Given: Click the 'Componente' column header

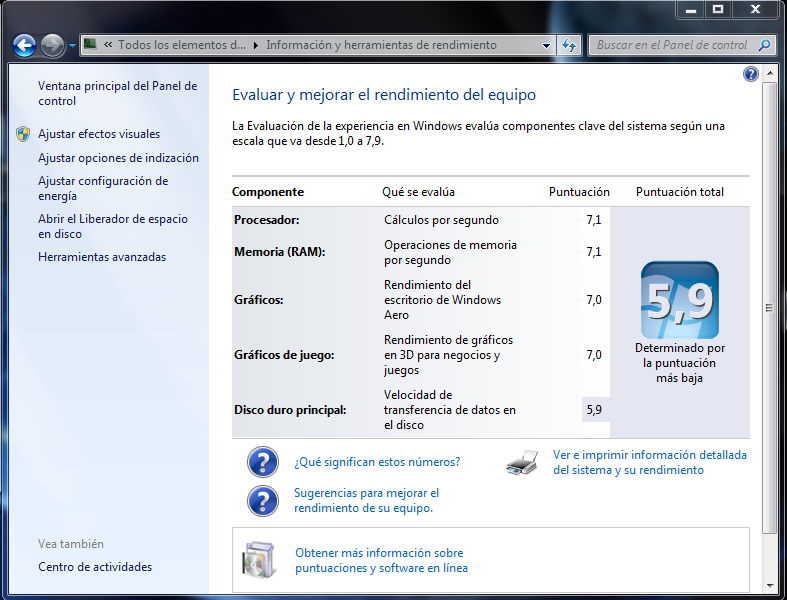Looking at the screenshot, I should coord(268,192).
